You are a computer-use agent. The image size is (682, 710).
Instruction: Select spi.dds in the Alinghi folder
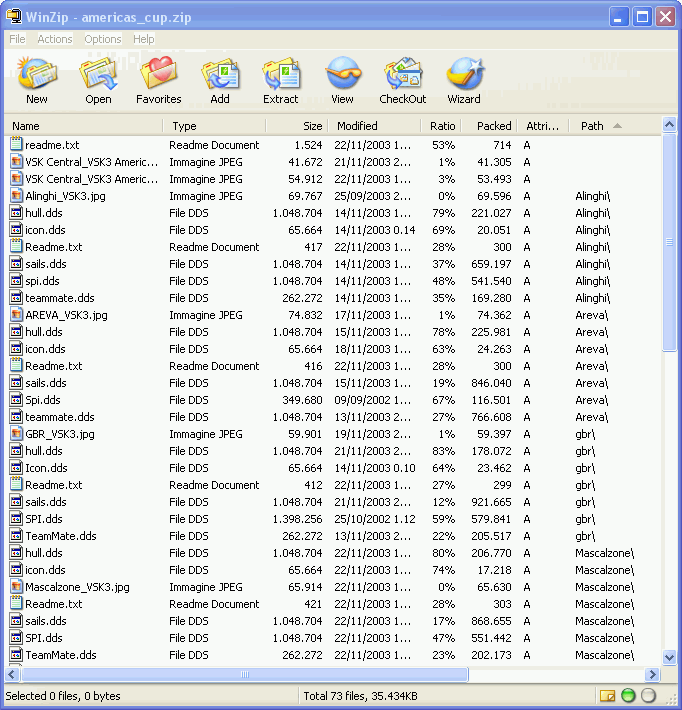tap(42, 281)
